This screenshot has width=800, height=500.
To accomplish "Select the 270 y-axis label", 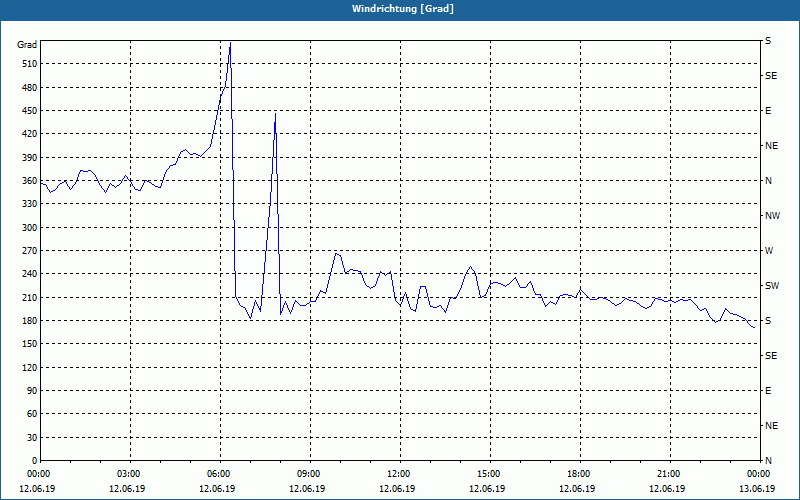I will click(x=29, y=251).
